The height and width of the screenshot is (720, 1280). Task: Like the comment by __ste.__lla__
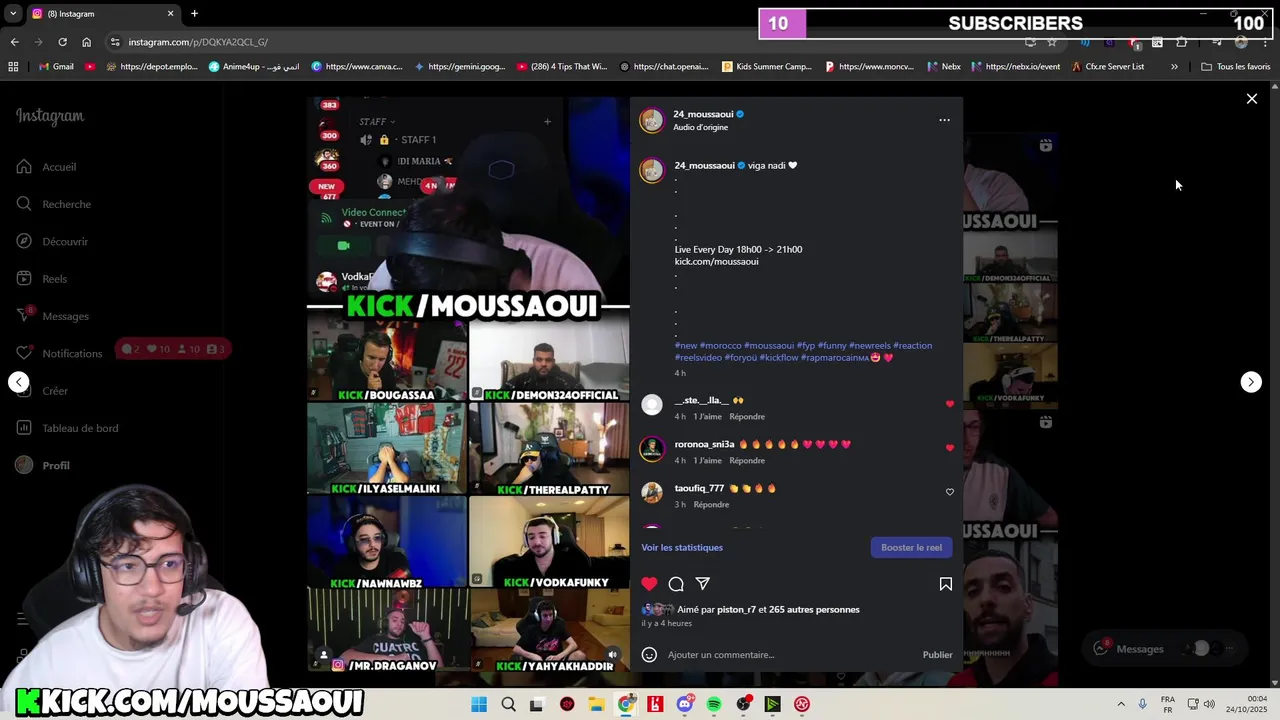[x=950, y=404]
